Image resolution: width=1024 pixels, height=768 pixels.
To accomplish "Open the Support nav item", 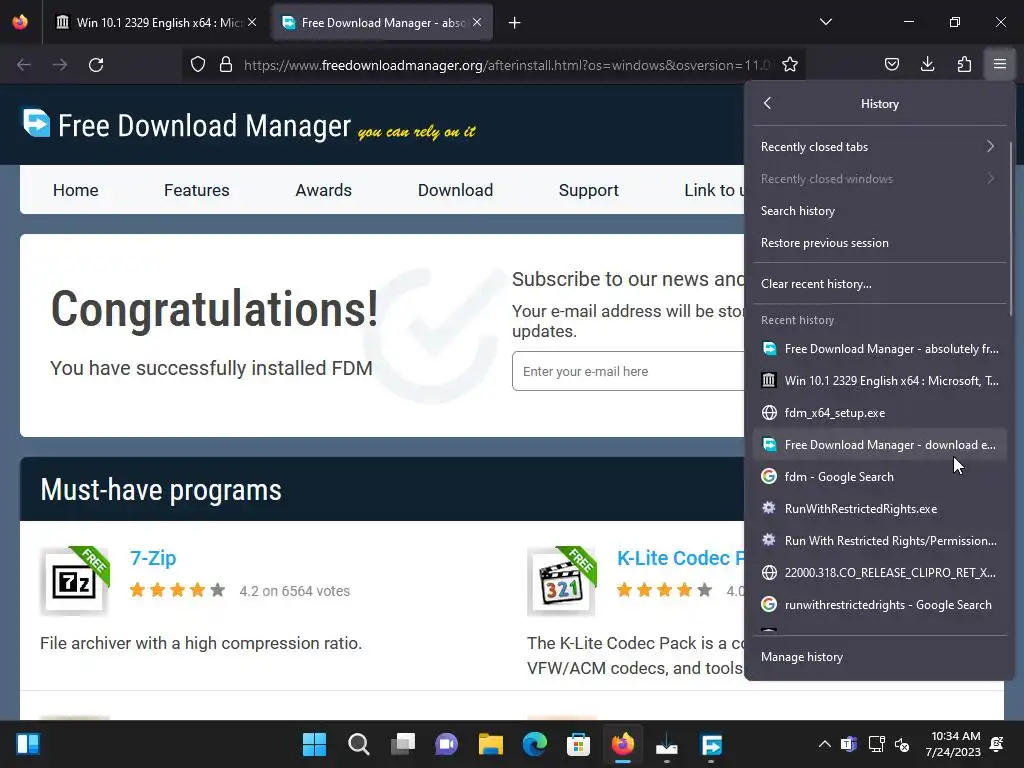I will click(588, 190).
